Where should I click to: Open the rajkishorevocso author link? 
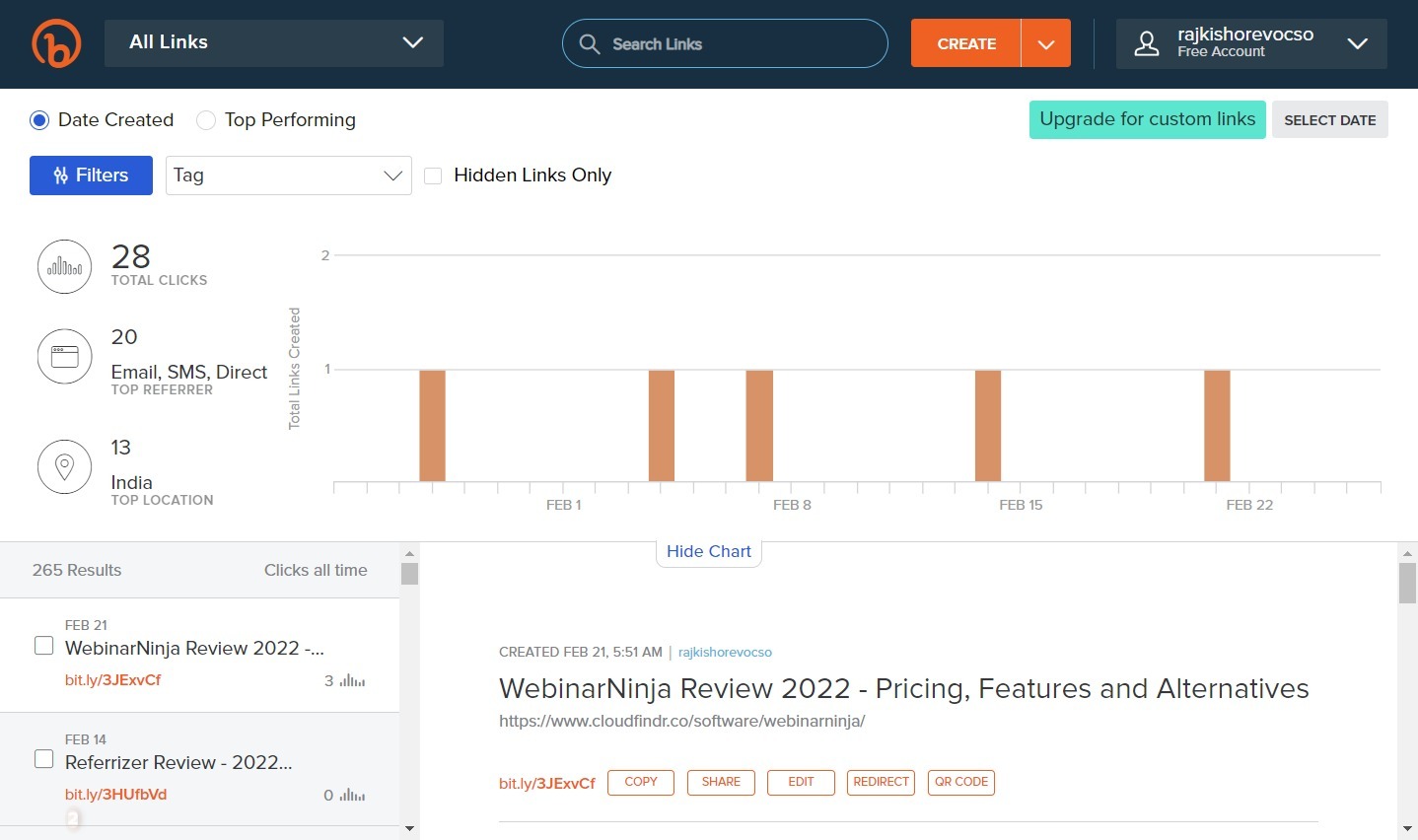[x=725, y=652]
